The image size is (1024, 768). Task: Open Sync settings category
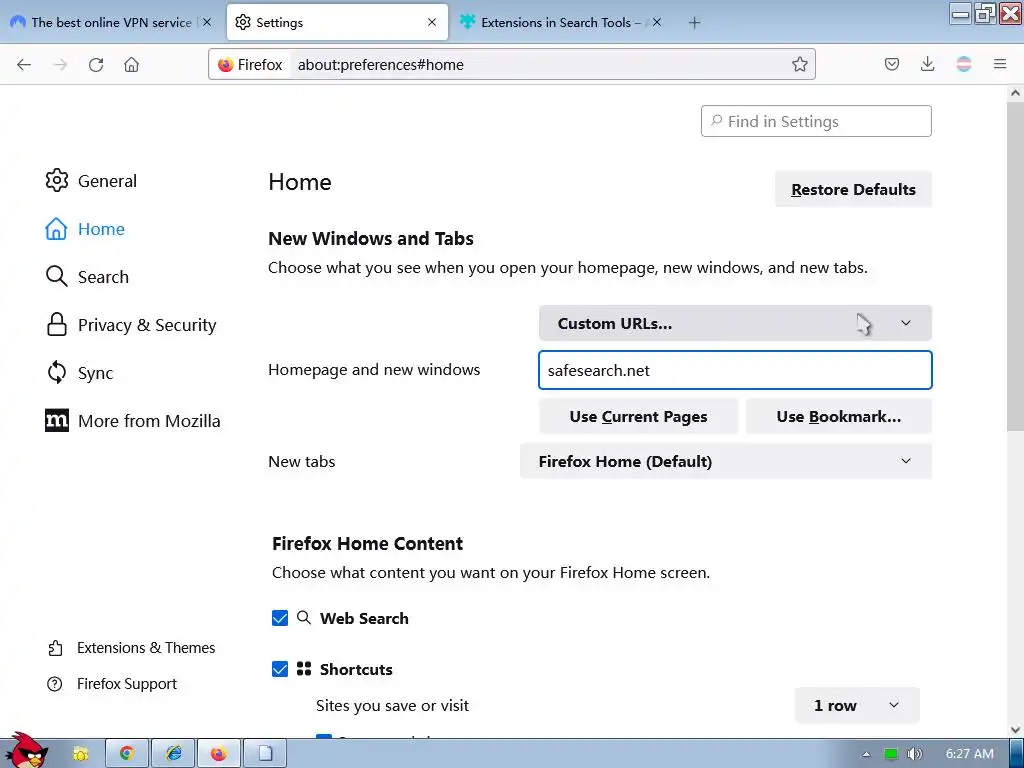[x=79, y=373]
